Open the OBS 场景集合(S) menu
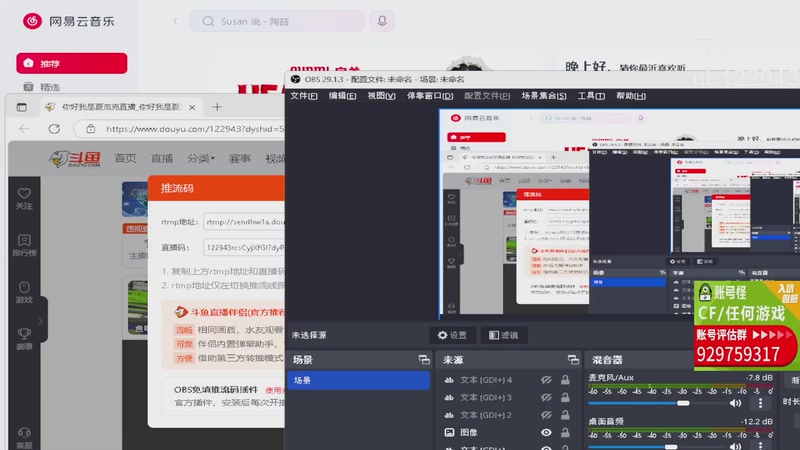800x450 pixels. pyautogui.click(x=544, y=96)
